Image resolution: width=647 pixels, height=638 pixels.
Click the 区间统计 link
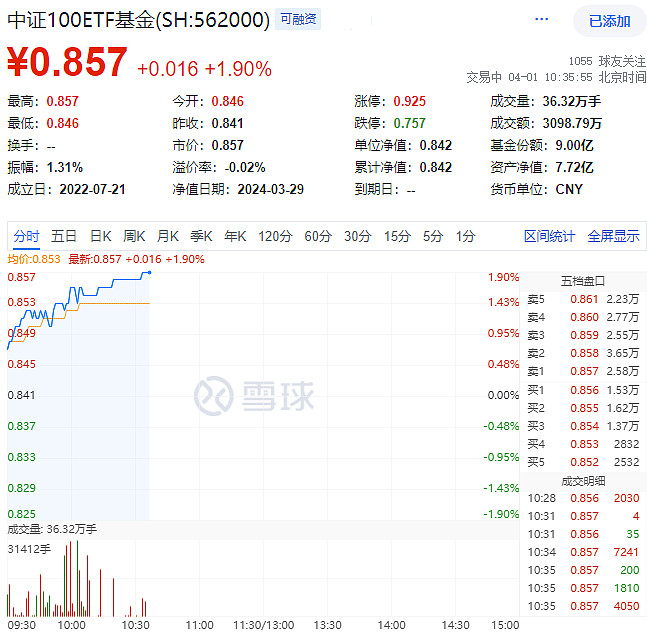tap(549, 236)
